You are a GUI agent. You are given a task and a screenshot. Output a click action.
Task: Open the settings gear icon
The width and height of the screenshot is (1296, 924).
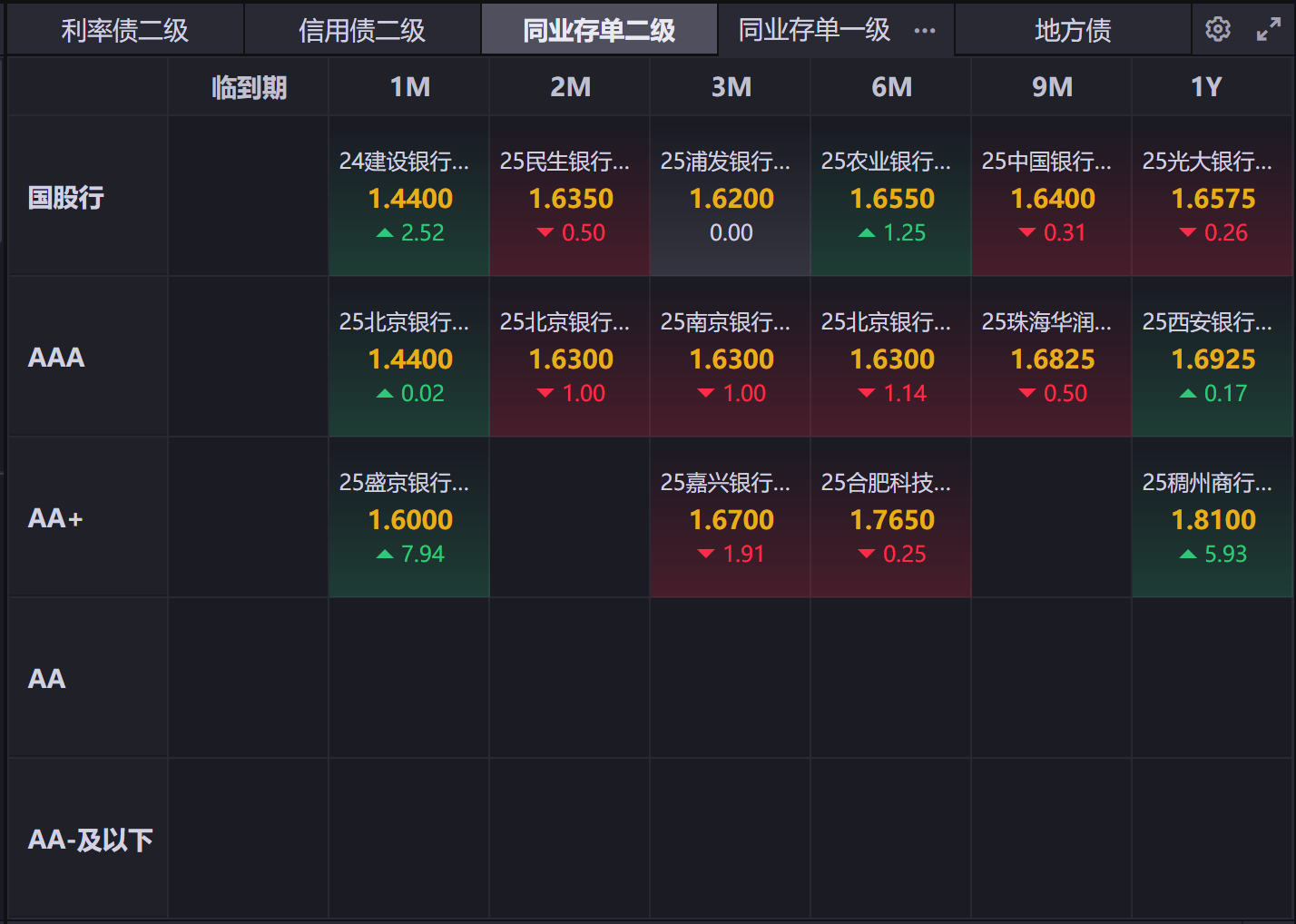click(1218, 29)
